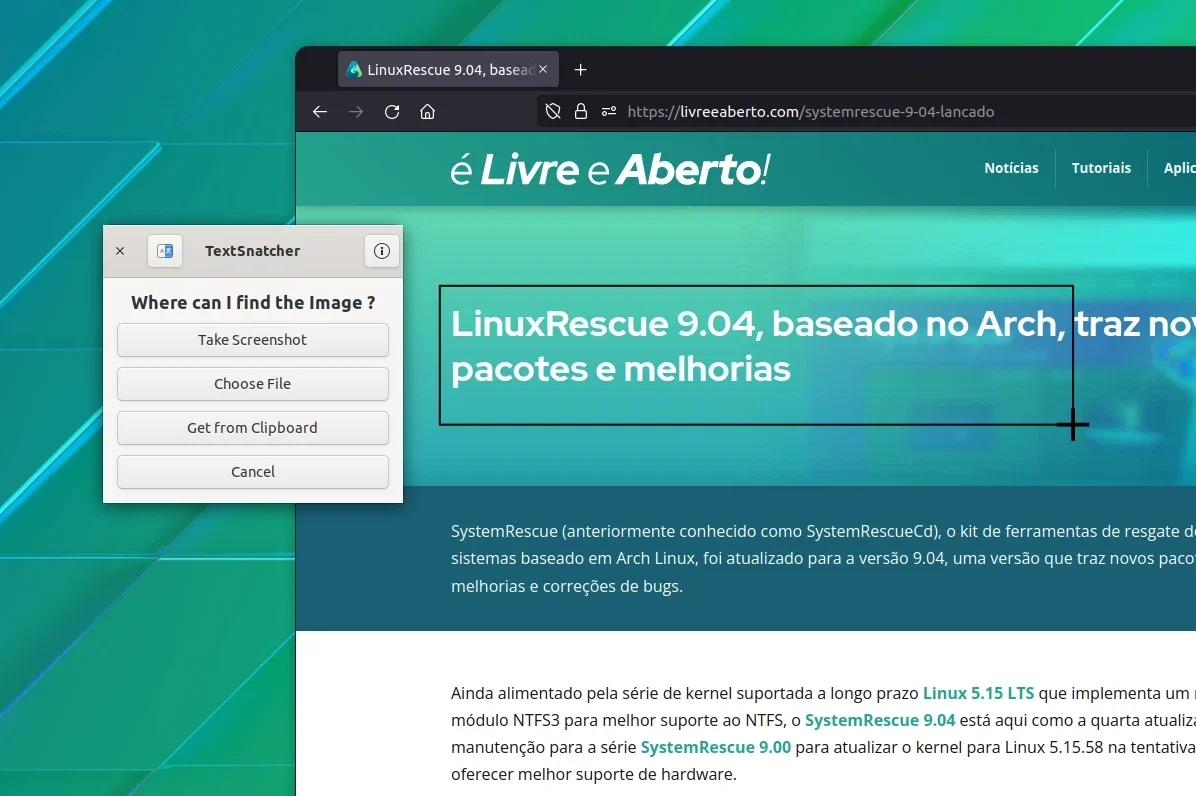The width and height of the screenshot is (1196, 796).
Task: Close the LinuxRescue 9.04 tab
Action: [x=543, y=69]
